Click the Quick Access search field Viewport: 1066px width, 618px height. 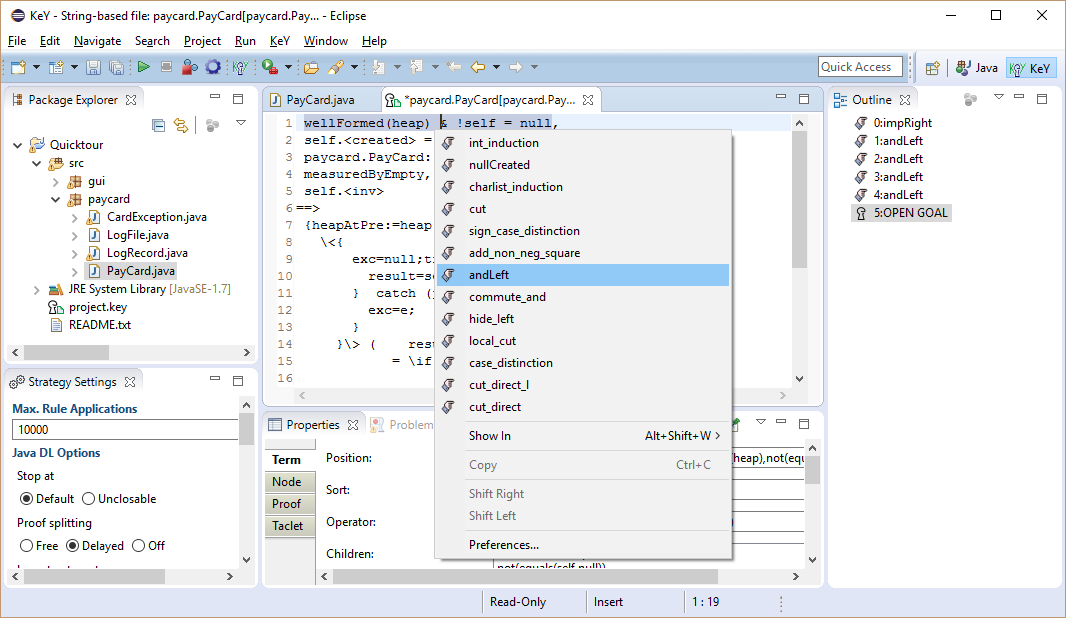pos(860,67)
